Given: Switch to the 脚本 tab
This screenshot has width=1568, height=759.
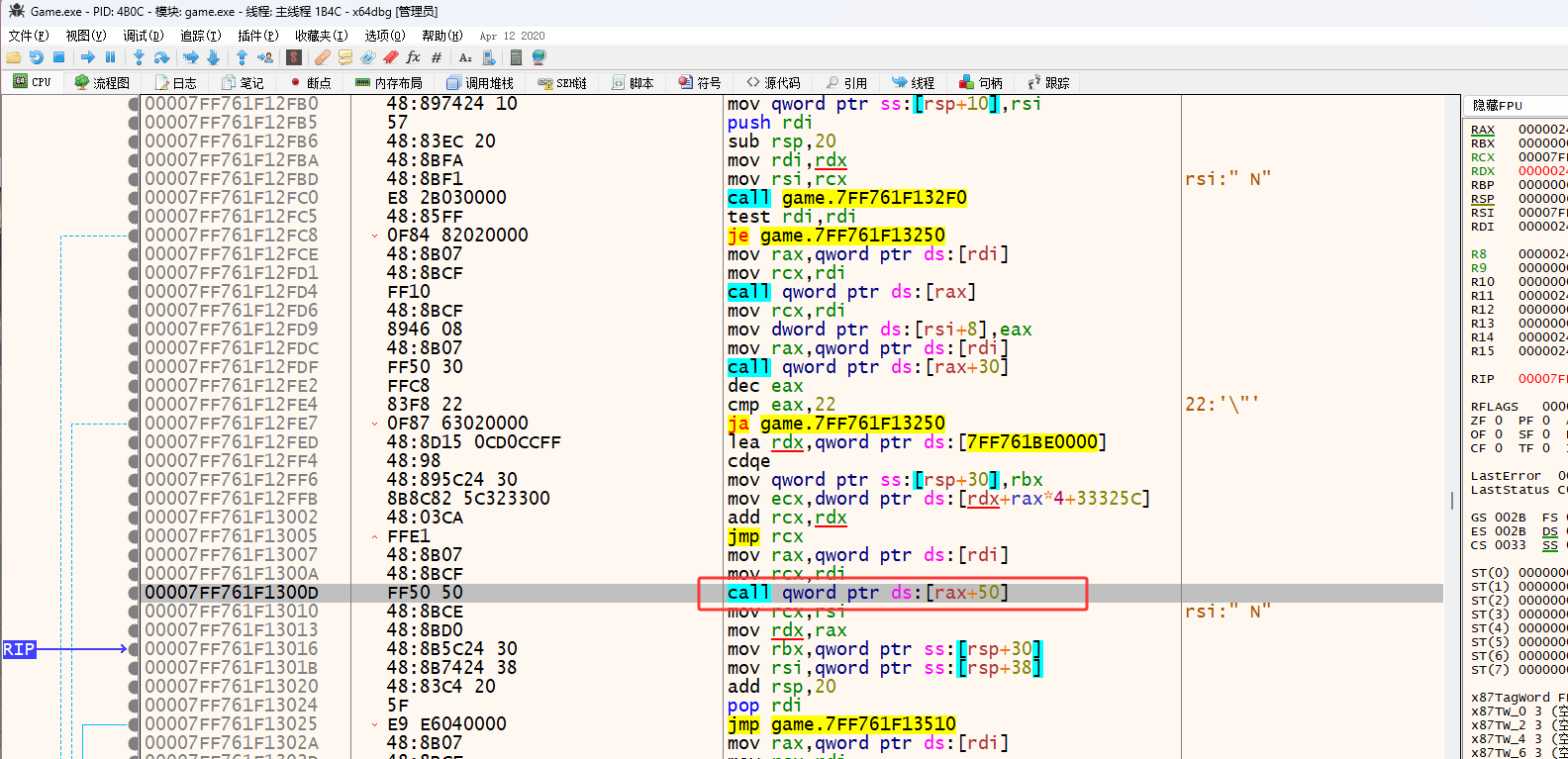Looking at the screenshot, I should [634, 83].
